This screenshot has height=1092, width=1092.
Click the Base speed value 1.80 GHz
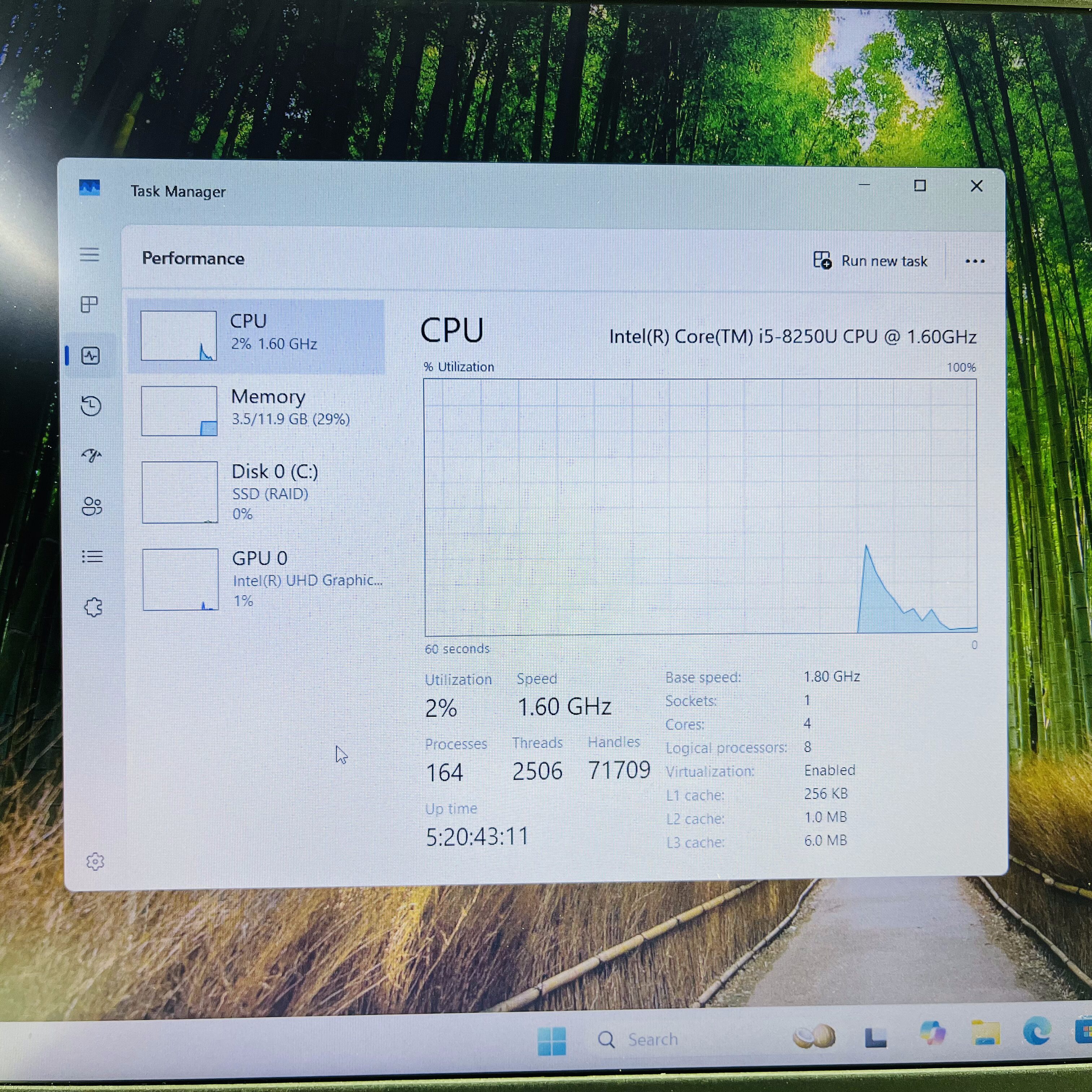coord(831,677)
